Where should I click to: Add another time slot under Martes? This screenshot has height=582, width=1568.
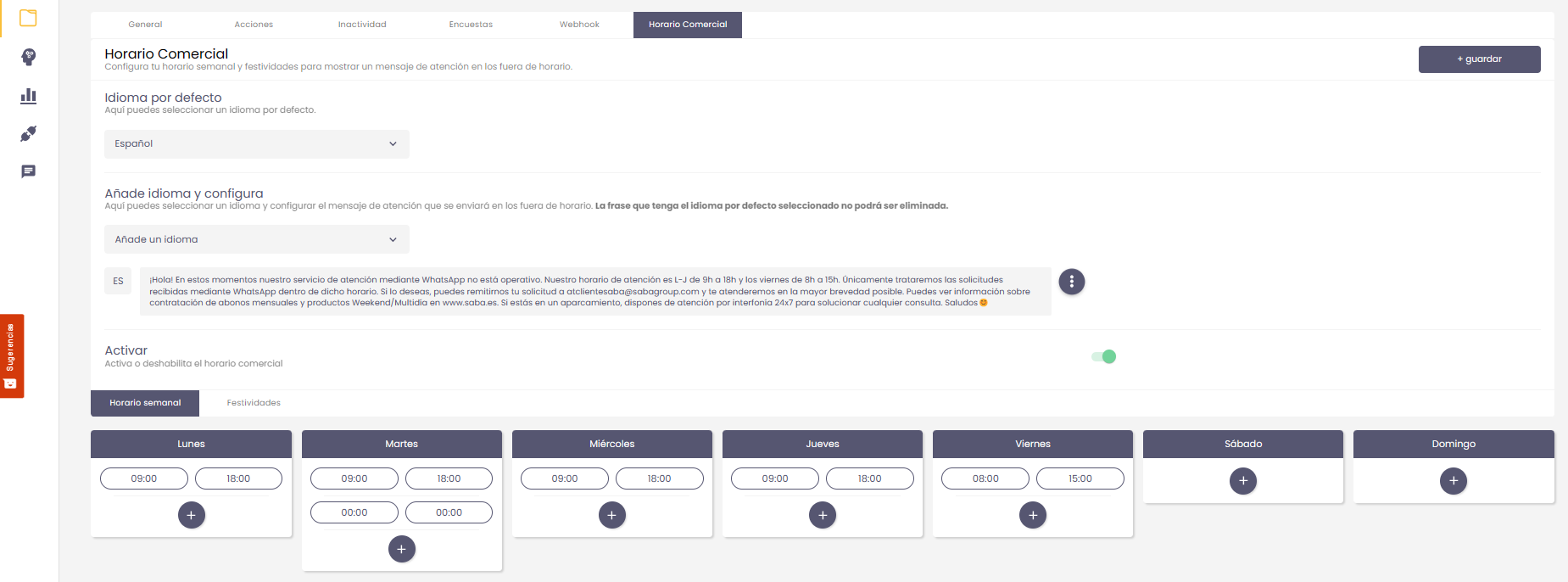401,549
